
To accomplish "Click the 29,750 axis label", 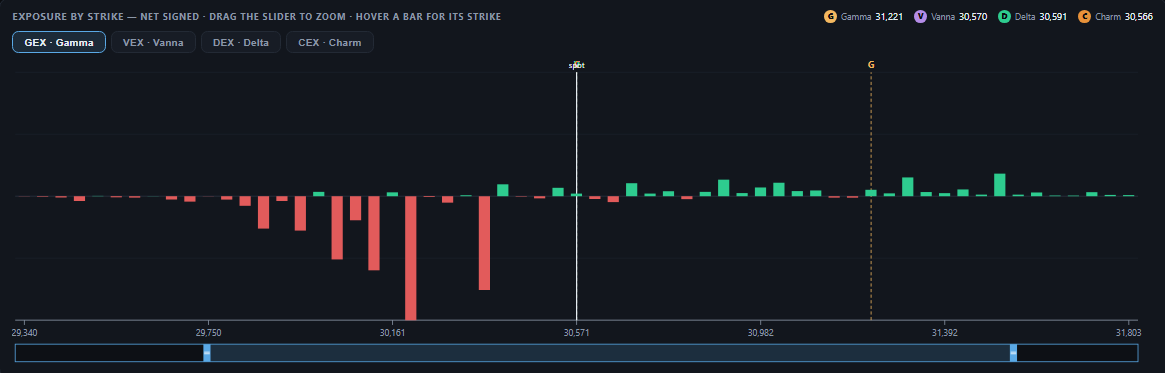I will click(208, 332).
